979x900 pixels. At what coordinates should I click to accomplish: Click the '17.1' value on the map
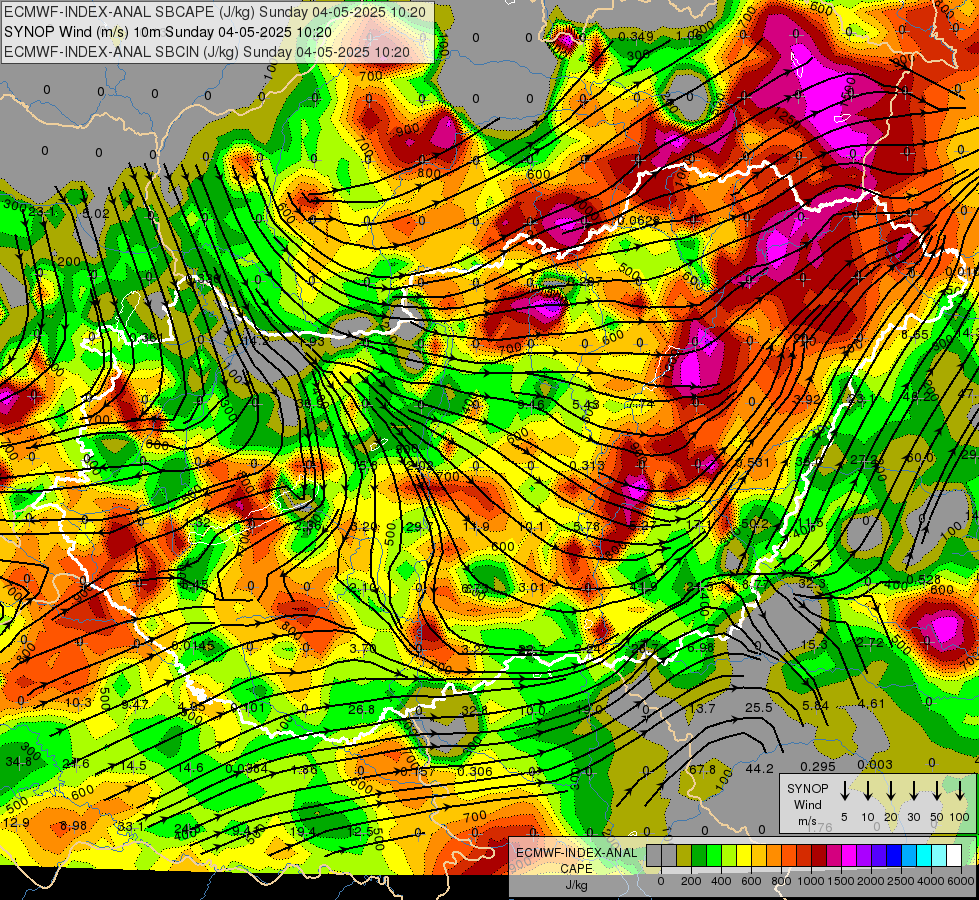click(699, 524)
